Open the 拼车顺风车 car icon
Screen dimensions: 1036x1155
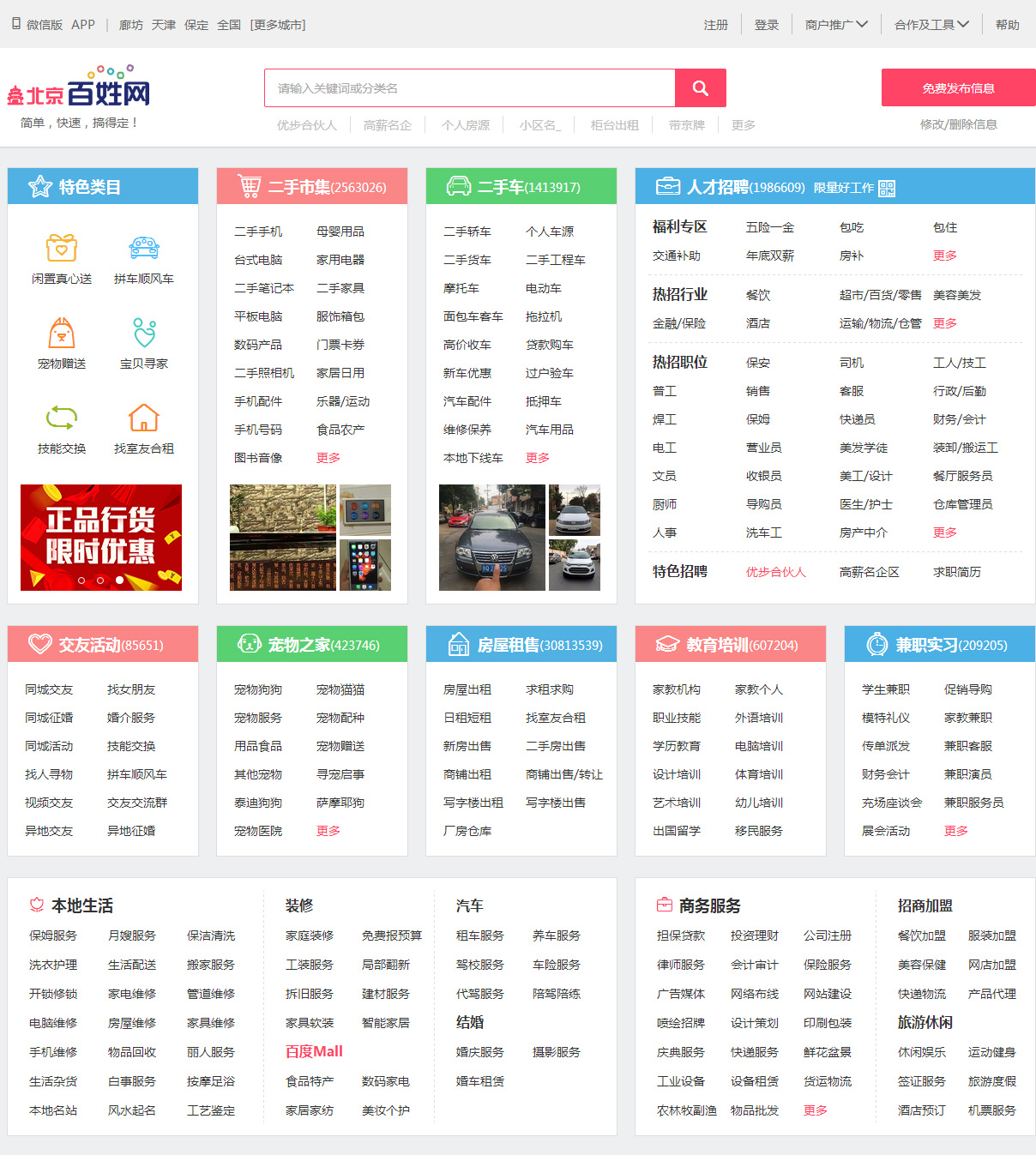[144, 248]
